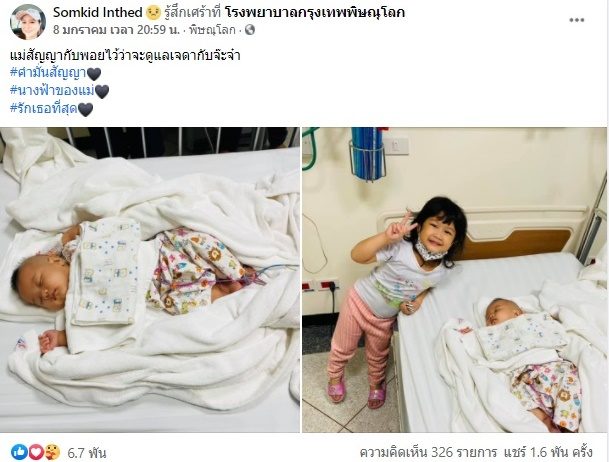The width and height of the screenshot is (609, 462).
Task: Click the red Love reaction icon
Action: [36, 452]
